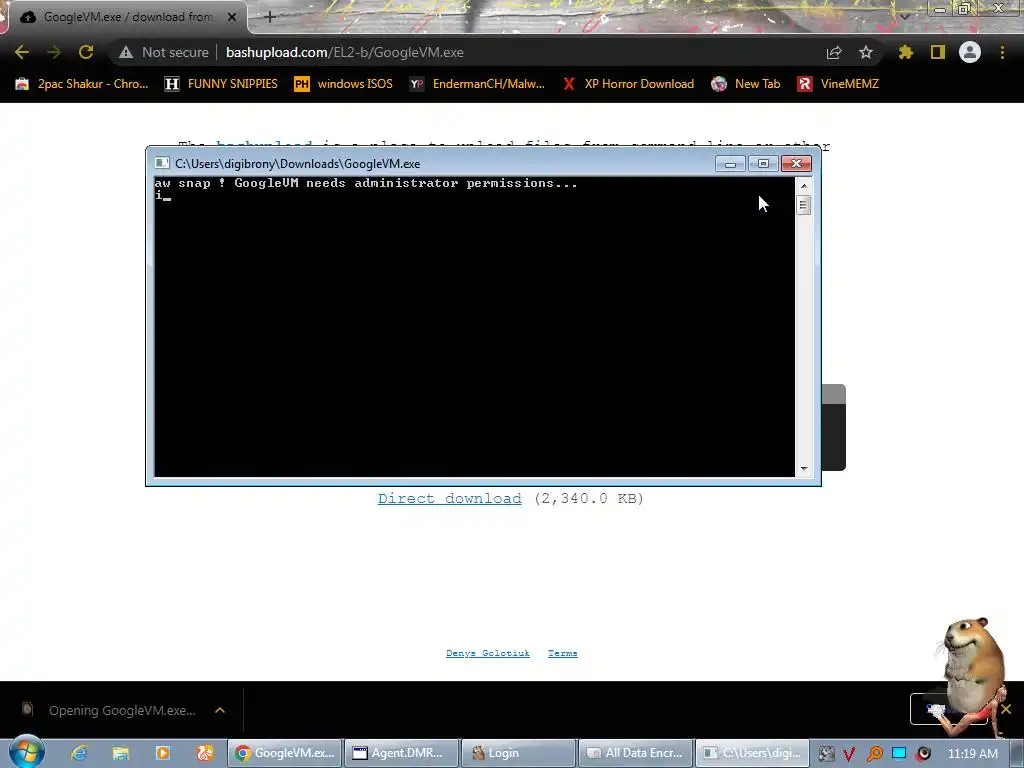Click the orange pinned taskbar app icon

pos(204,753)
